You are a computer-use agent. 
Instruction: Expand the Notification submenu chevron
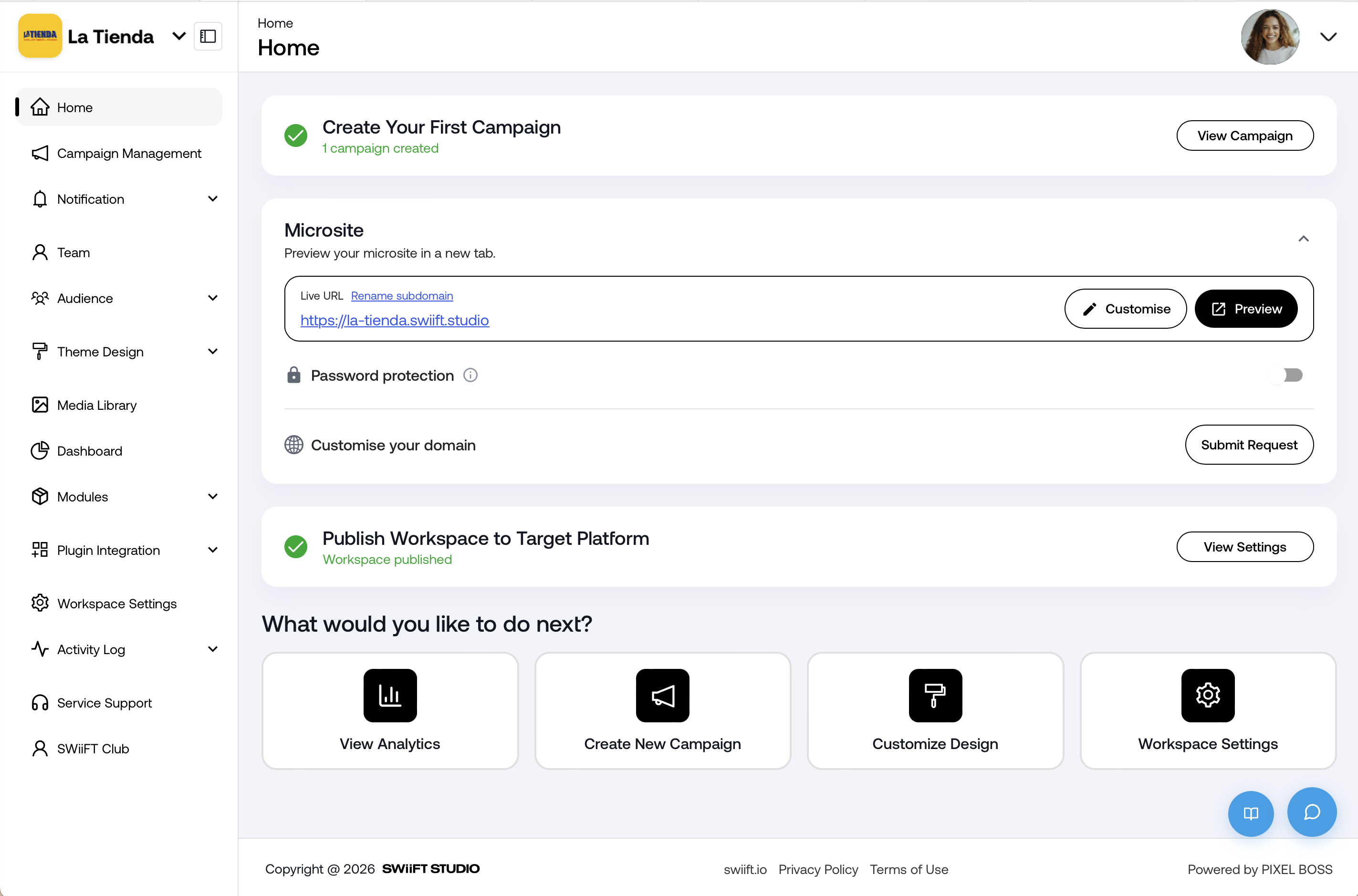tap(213, 199)
